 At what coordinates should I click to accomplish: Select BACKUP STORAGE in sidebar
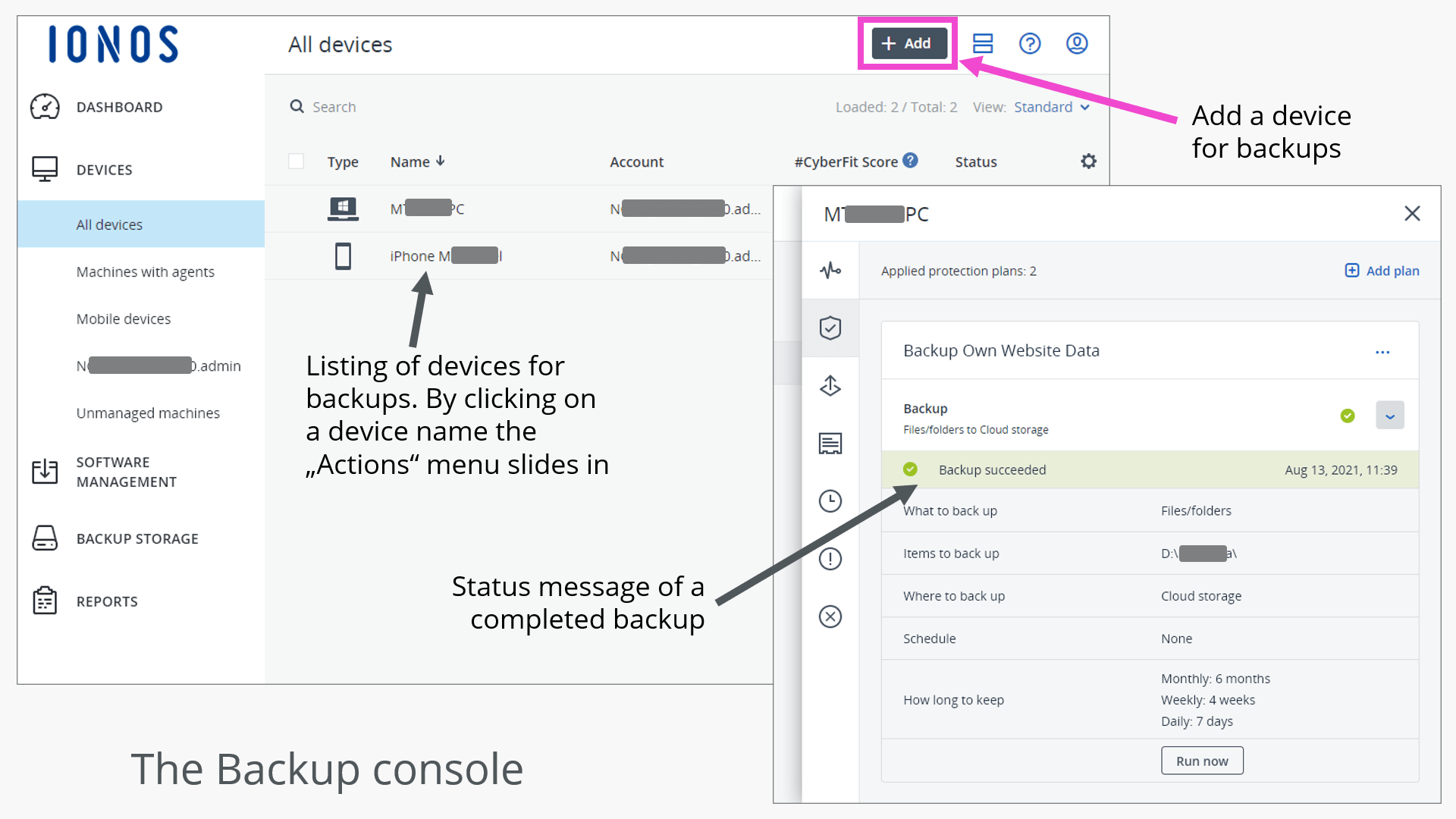tap(137, 538)
